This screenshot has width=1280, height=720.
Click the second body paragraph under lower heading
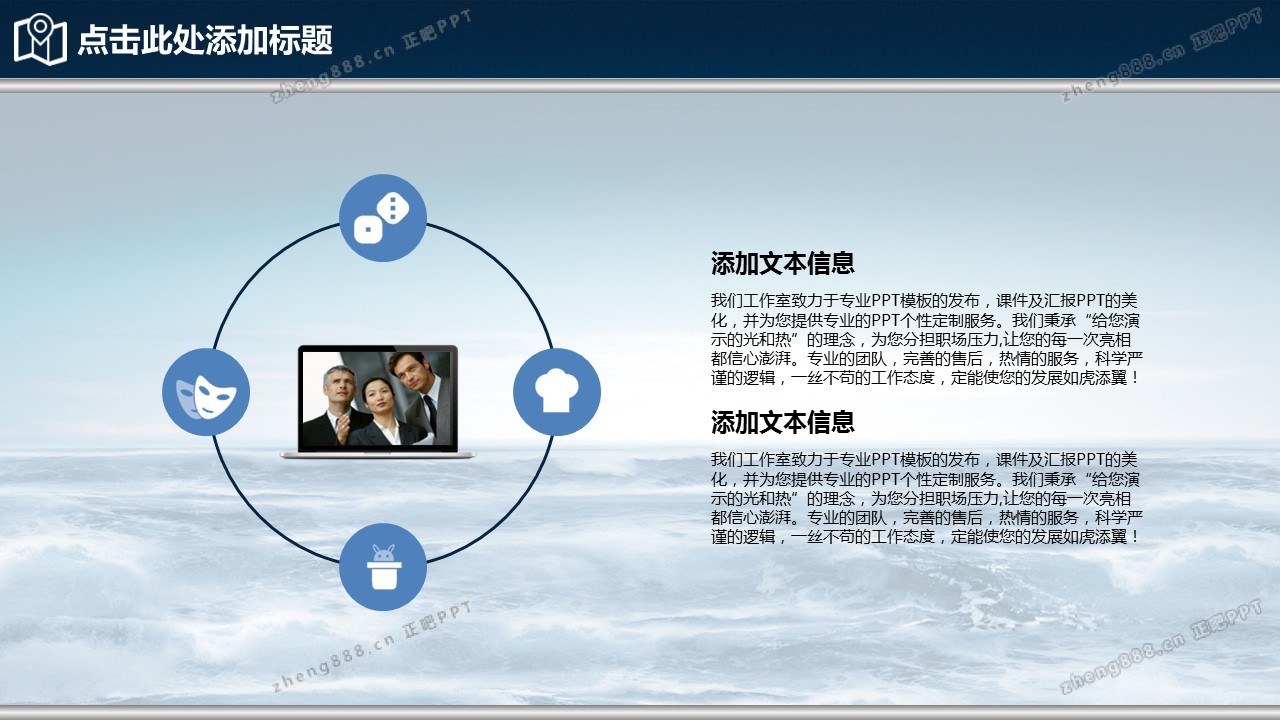click(x=926, y=498)
